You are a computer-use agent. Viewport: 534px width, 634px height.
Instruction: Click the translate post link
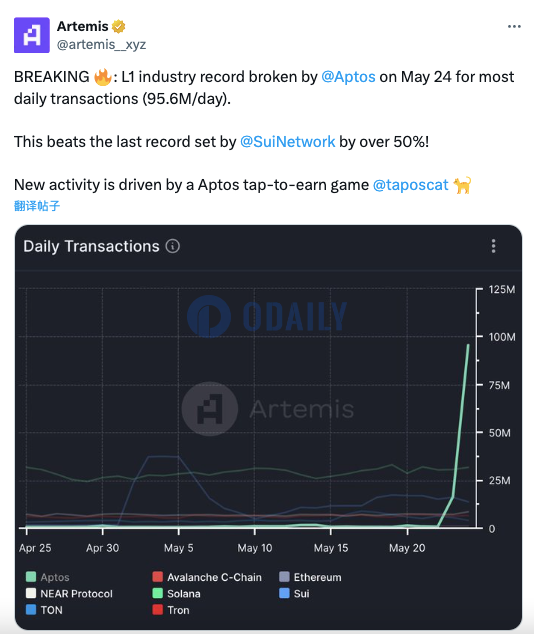pyautogui.click(x=37, y=206)
